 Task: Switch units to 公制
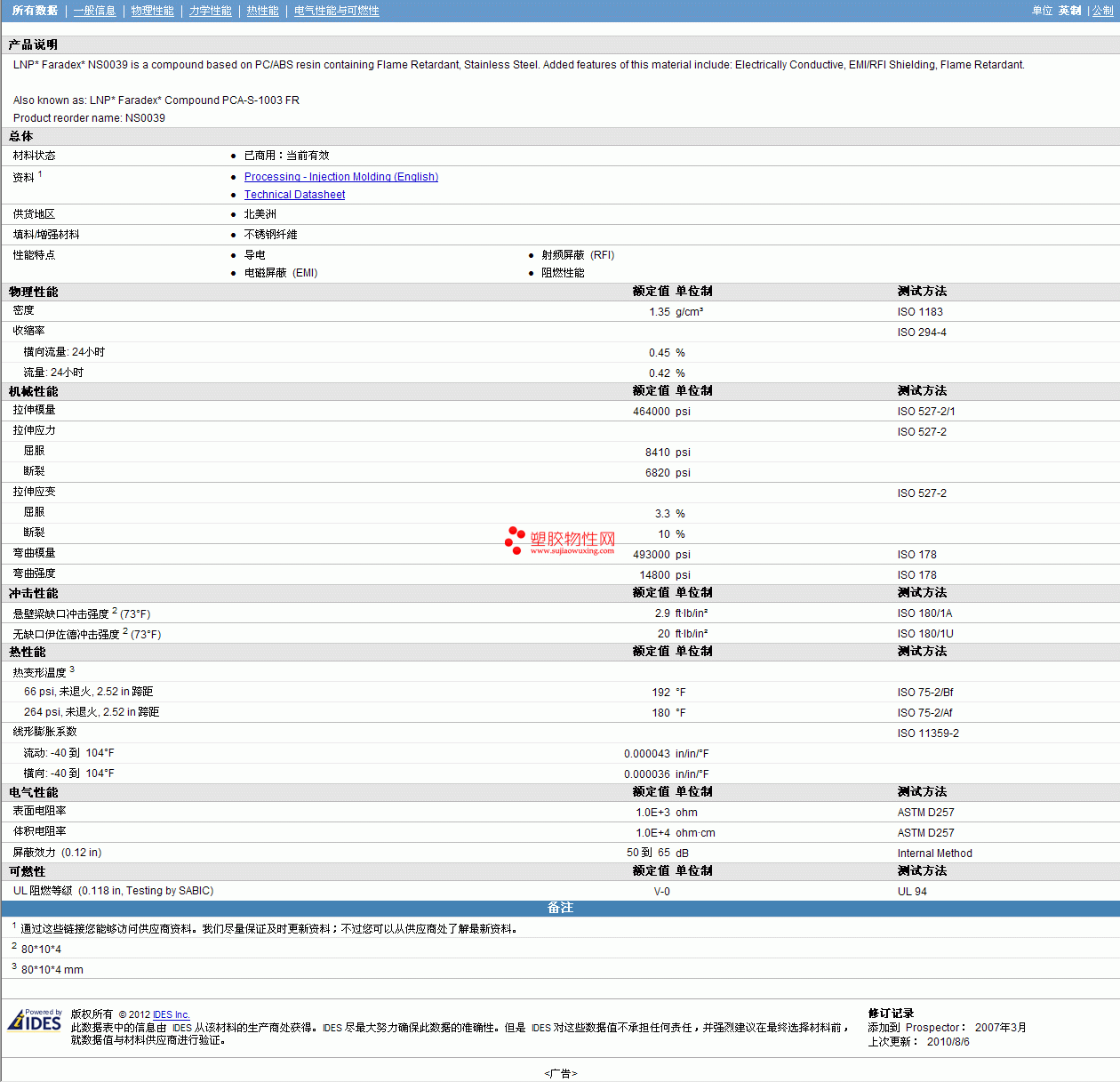click(1102, 11)
